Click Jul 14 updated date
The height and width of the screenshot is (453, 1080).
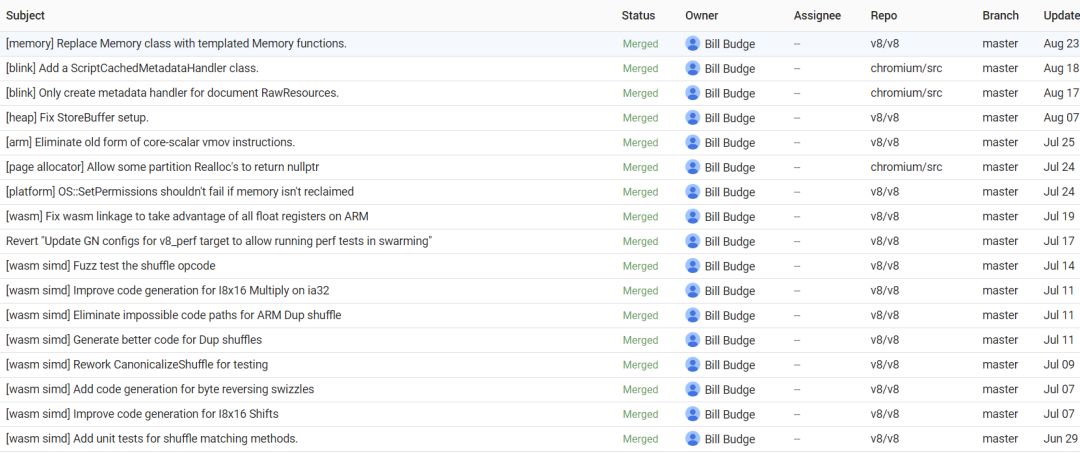(1059, 266)
